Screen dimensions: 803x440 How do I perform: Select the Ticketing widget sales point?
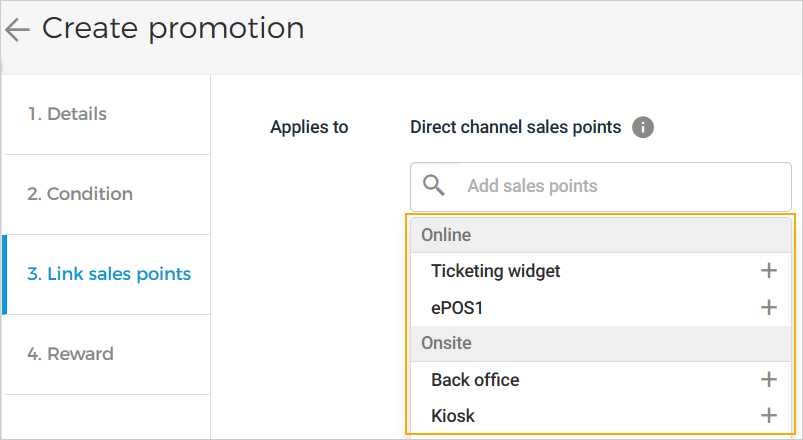pos(496,271)
